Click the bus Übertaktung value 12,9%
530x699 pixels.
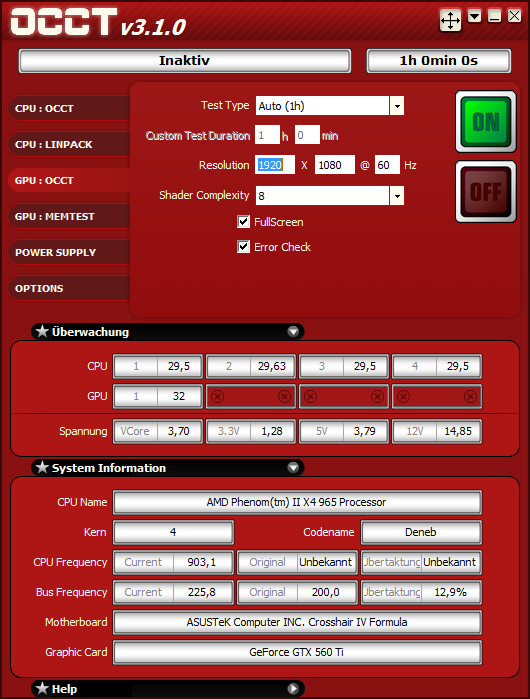point(450,592)
